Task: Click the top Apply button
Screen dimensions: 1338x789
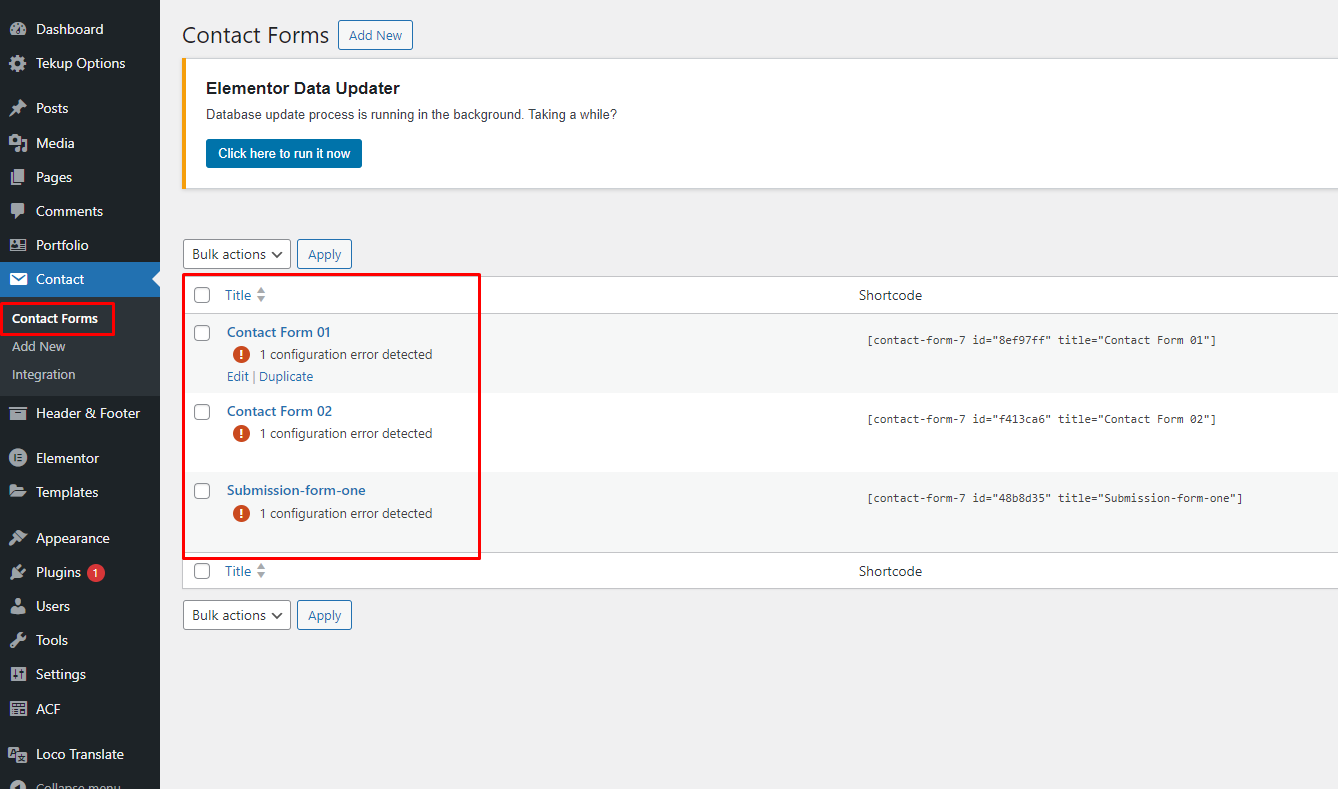Action: coord(324,254)
